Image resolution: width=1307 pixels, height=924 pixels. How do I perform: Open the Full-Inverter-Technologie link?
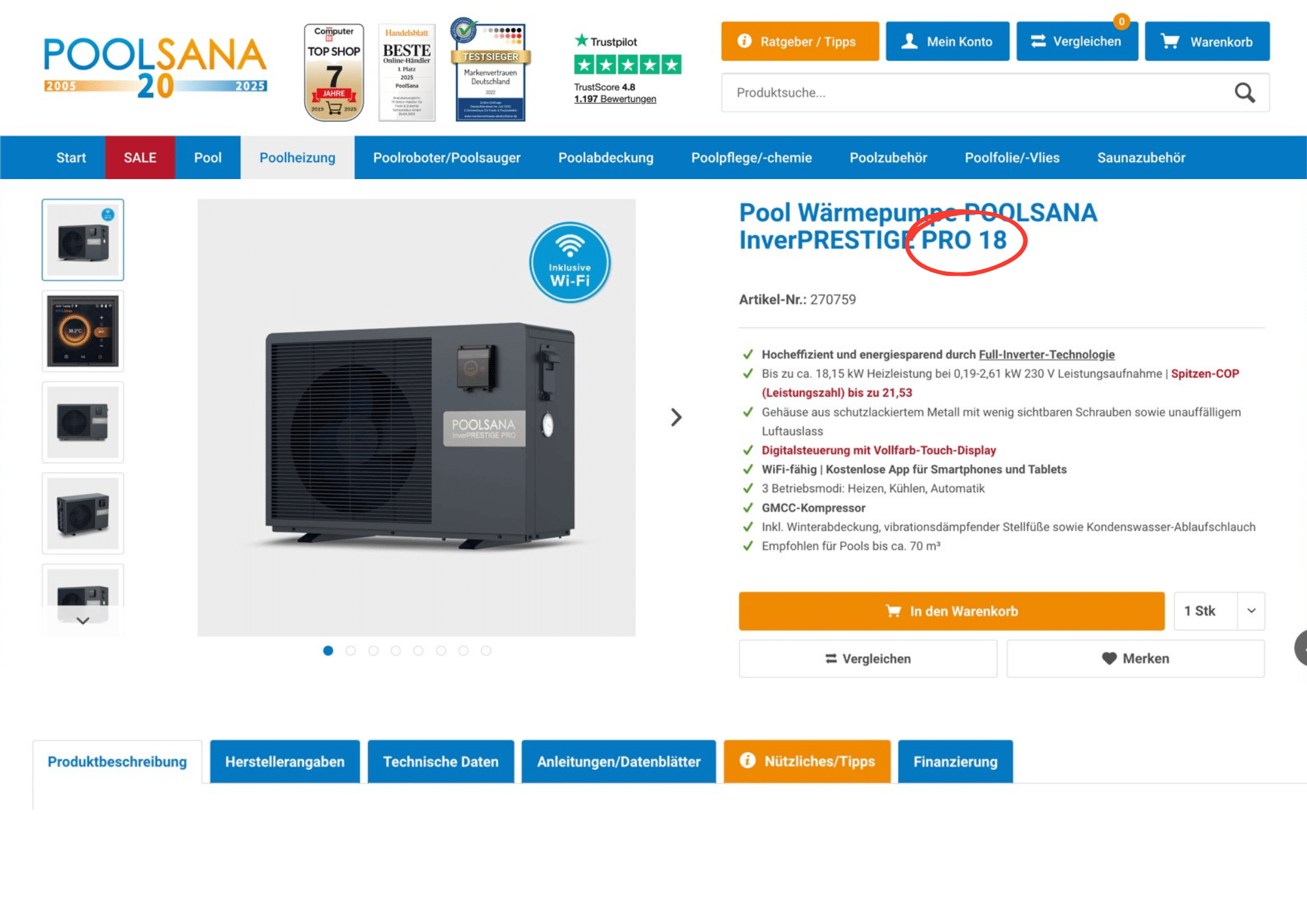tap(1046, 354)
